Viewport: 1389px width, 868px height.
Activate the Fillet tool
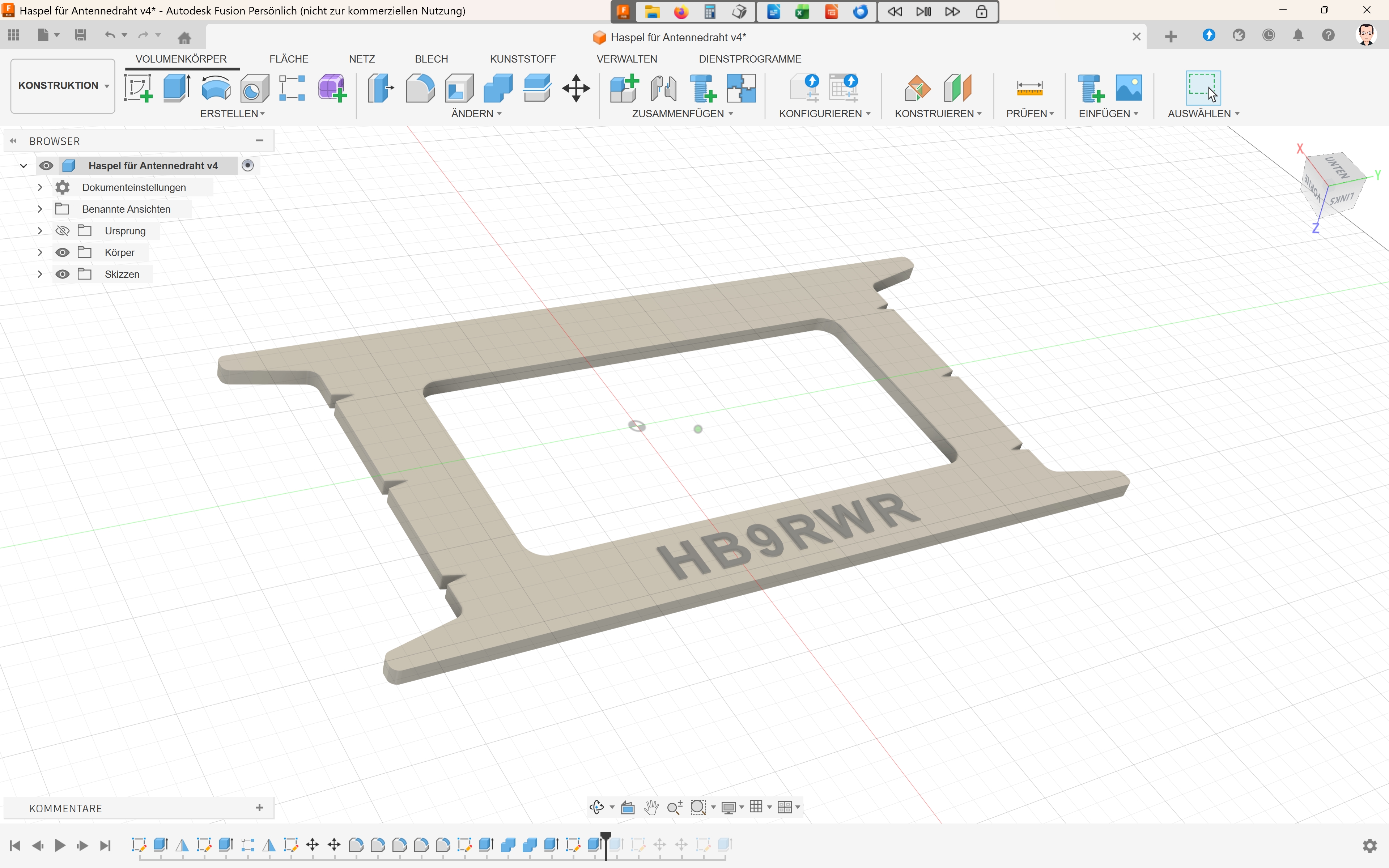click(420, 88)
